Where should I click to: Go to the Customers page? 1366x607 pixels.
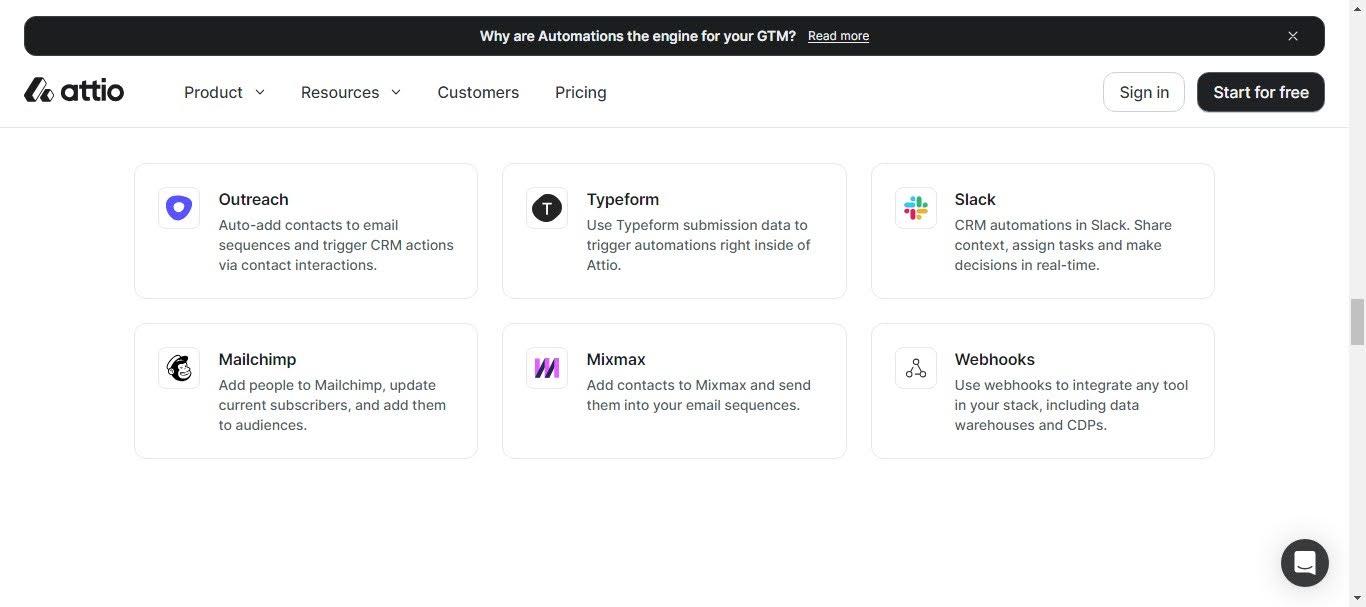click(x=478, y=92)
